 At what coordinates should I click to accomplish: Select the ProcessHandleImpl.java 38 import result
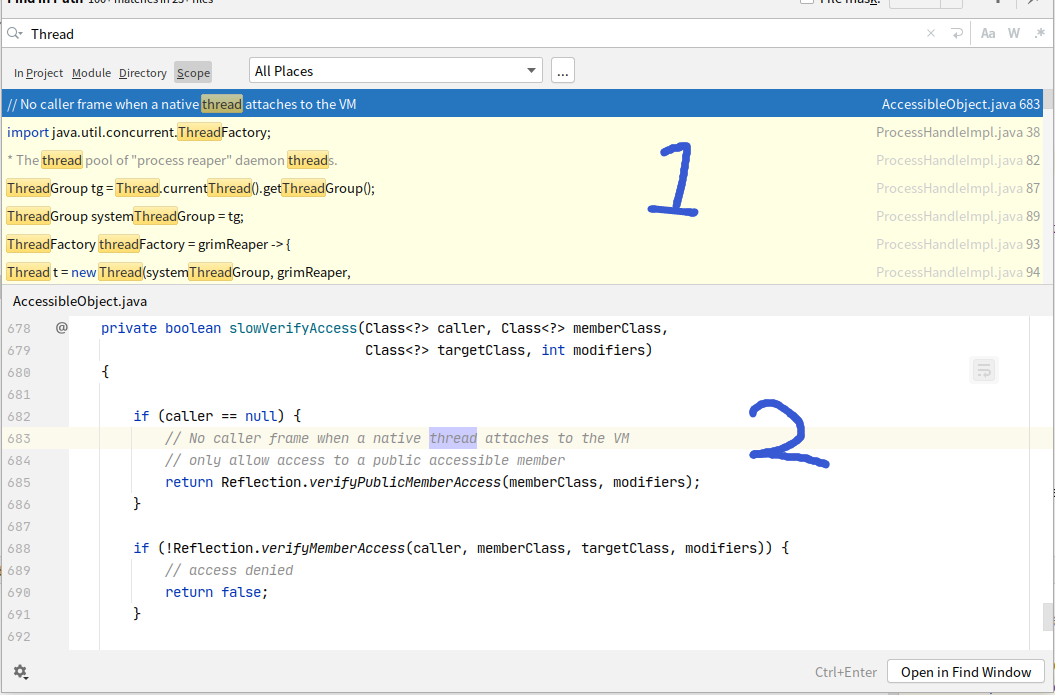[523, 133]
